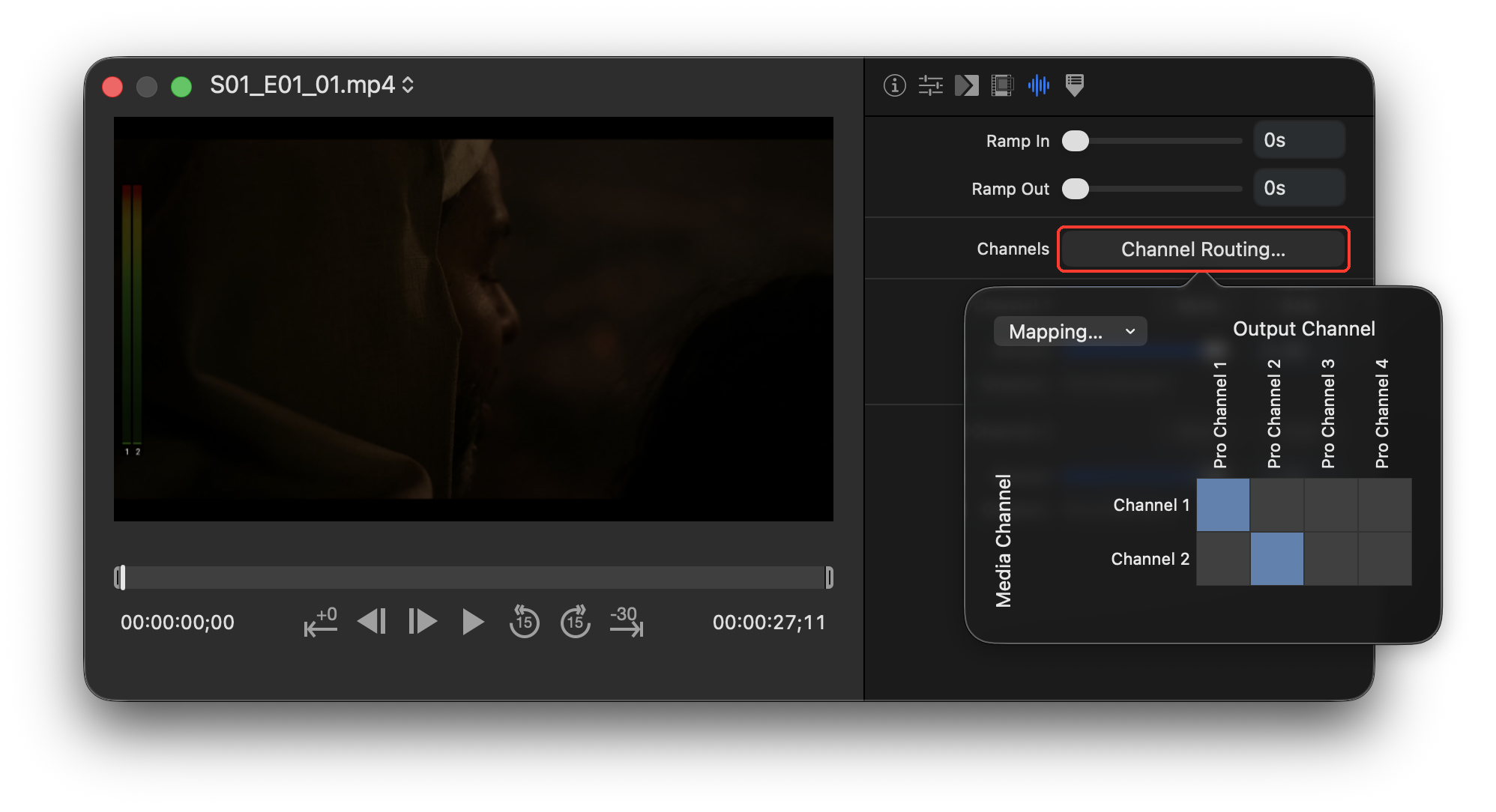This screenshot has width=1496, height=812.
Task: Play the video clip
Action: (x=473, y=622)
